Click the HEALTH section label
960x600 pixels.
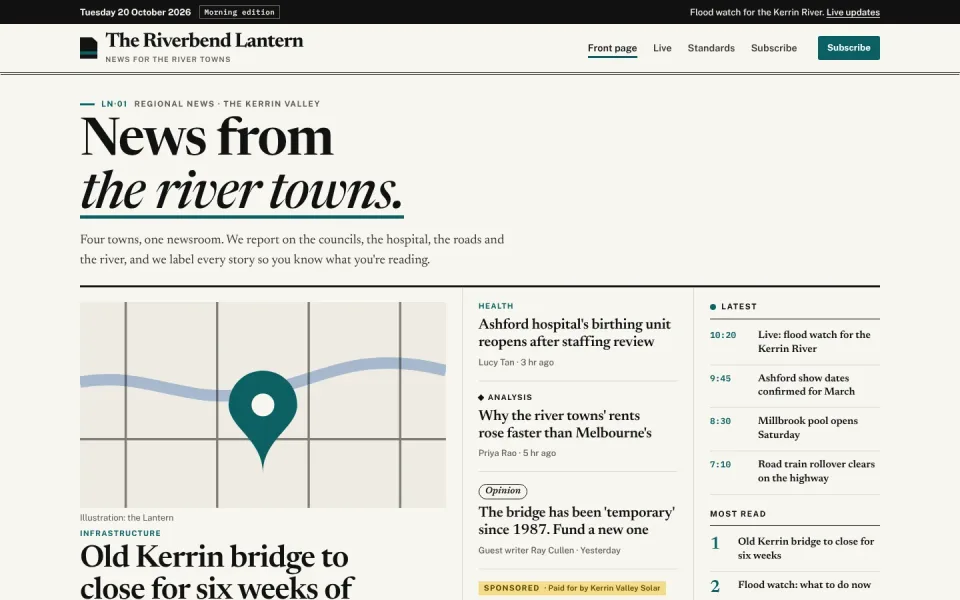point(496,306)
